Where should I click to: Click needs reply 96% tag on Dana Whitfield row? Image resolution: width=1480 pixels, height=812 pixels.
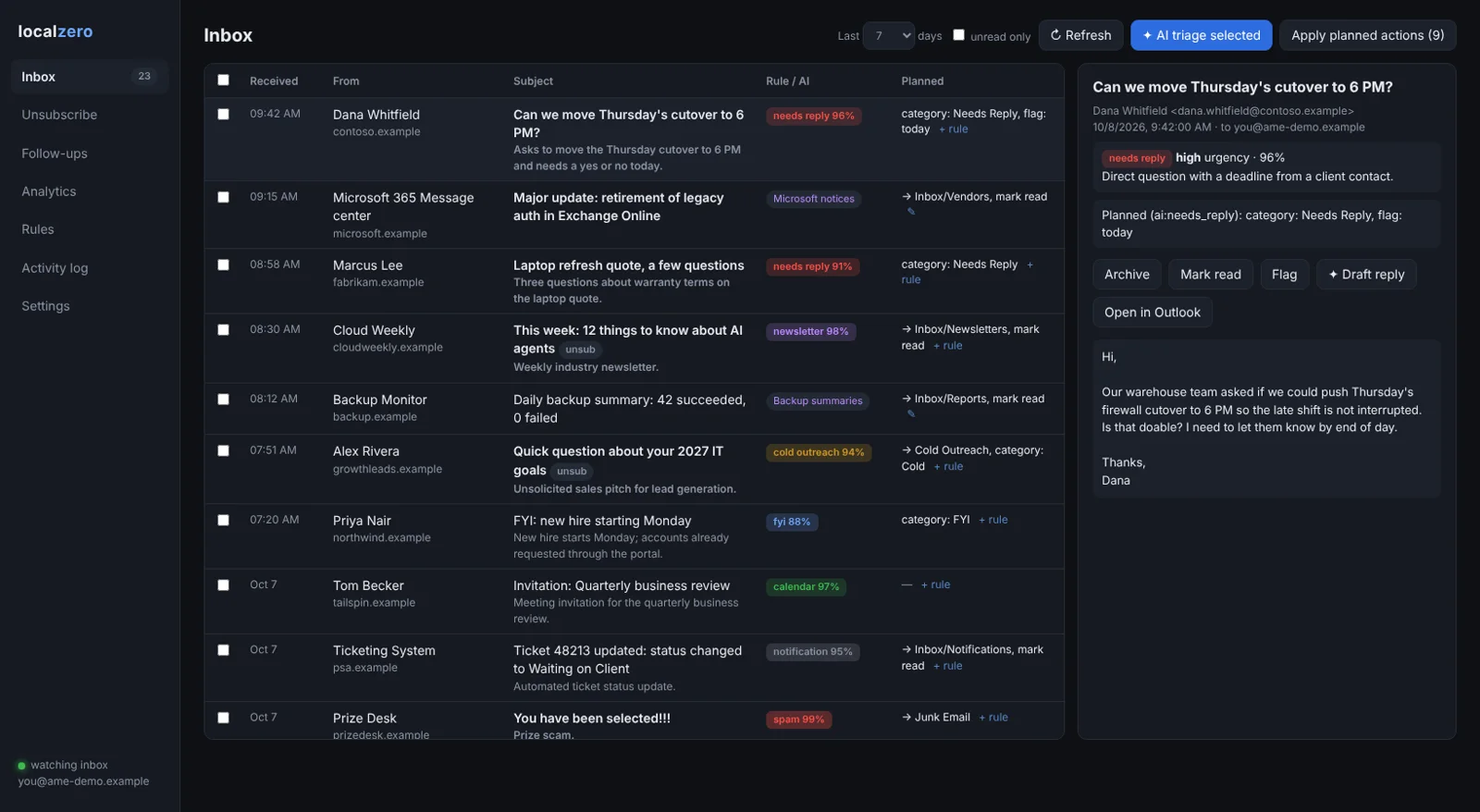click(814, 117)
